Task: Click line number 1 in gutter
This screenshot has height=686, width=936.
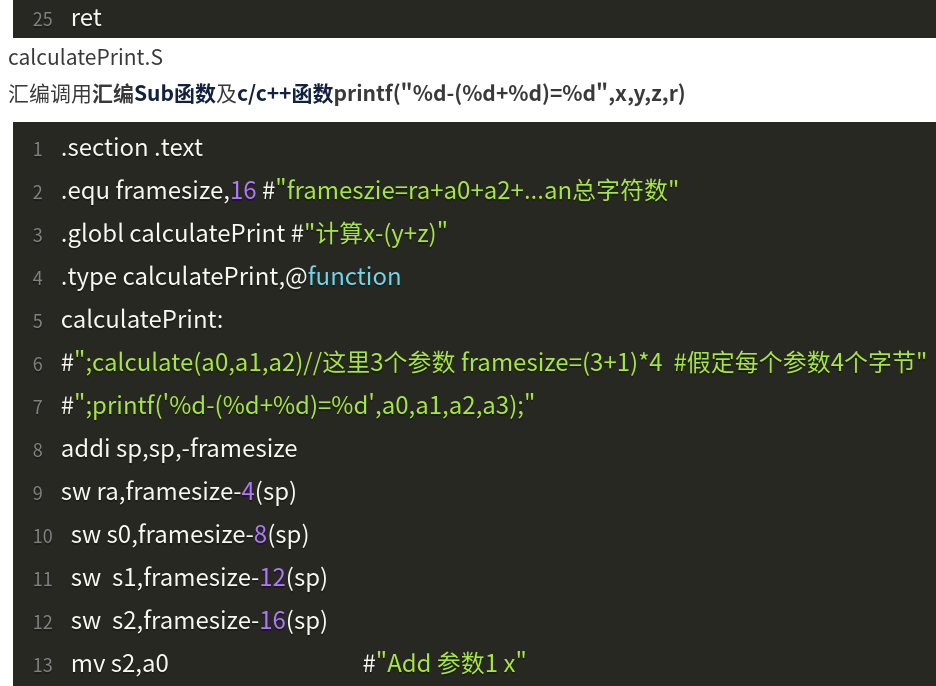Action: click(37, 149)
